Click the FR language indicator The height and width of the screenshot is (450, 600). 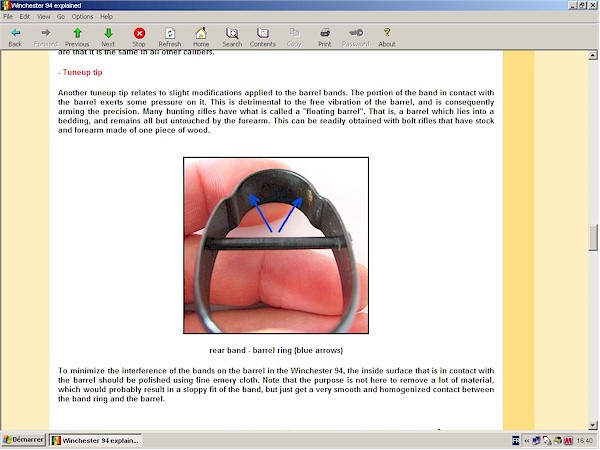point(515,441)
